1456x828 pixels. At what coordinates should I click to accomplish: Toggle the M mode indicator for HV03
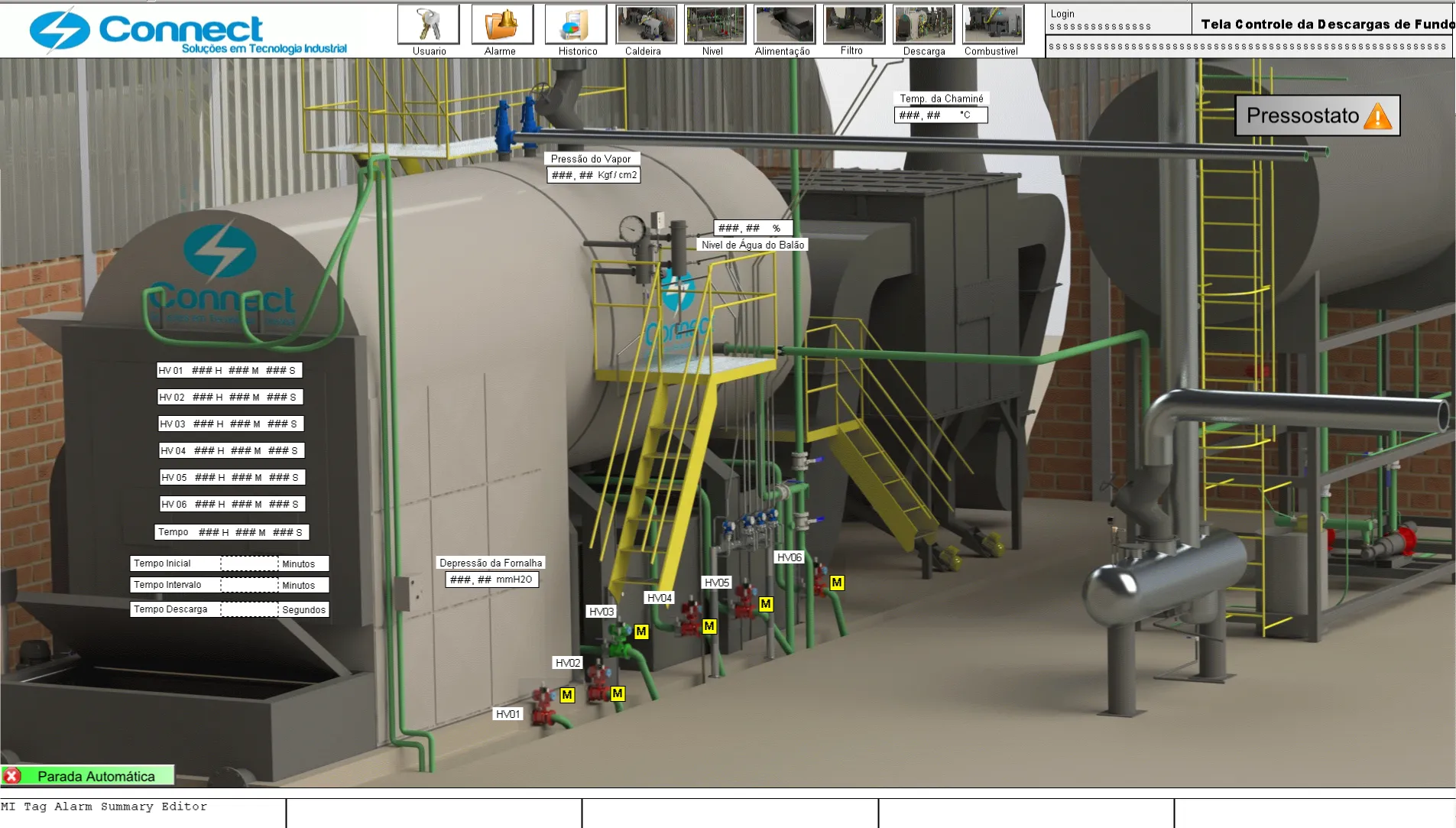pos(641,632)
